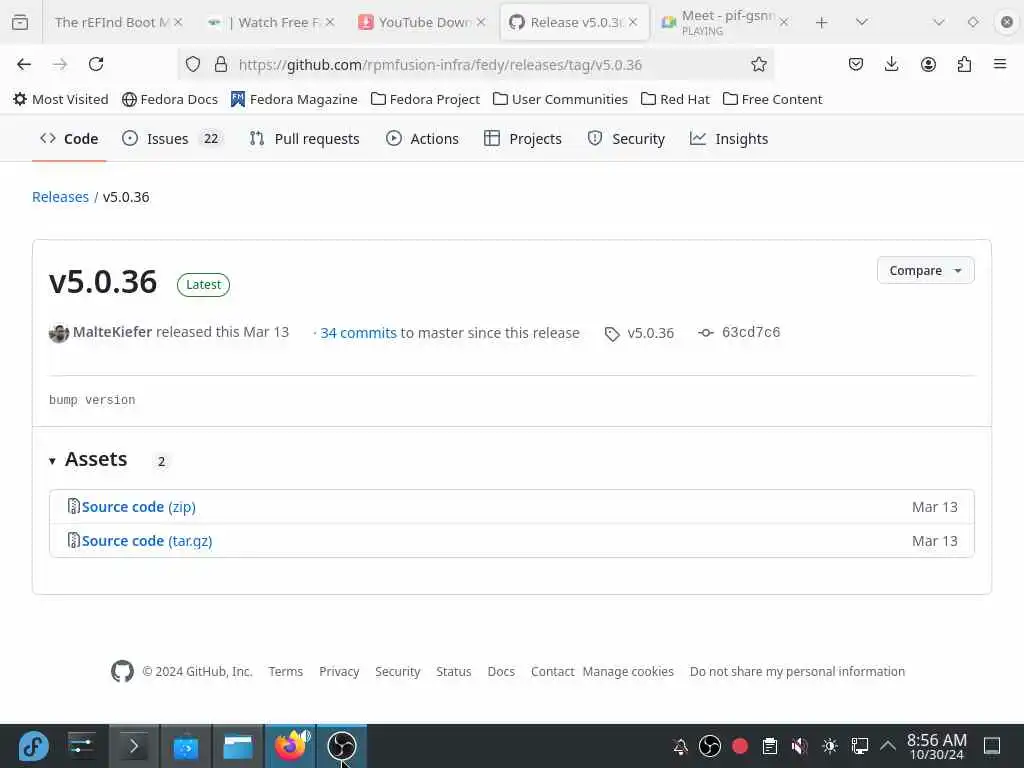Reload the current GitHub page
1024x768 pixels.
click(96, 64)
